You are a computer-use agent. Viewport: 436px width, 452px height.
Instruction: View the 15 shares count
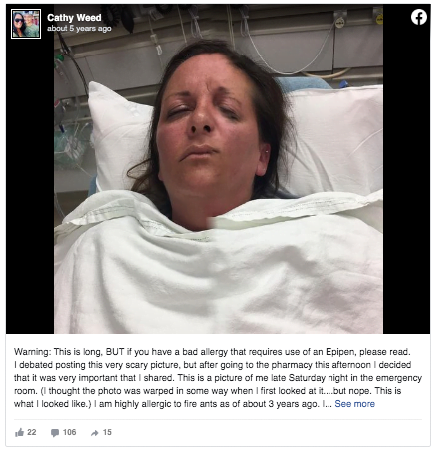(107, 432)
